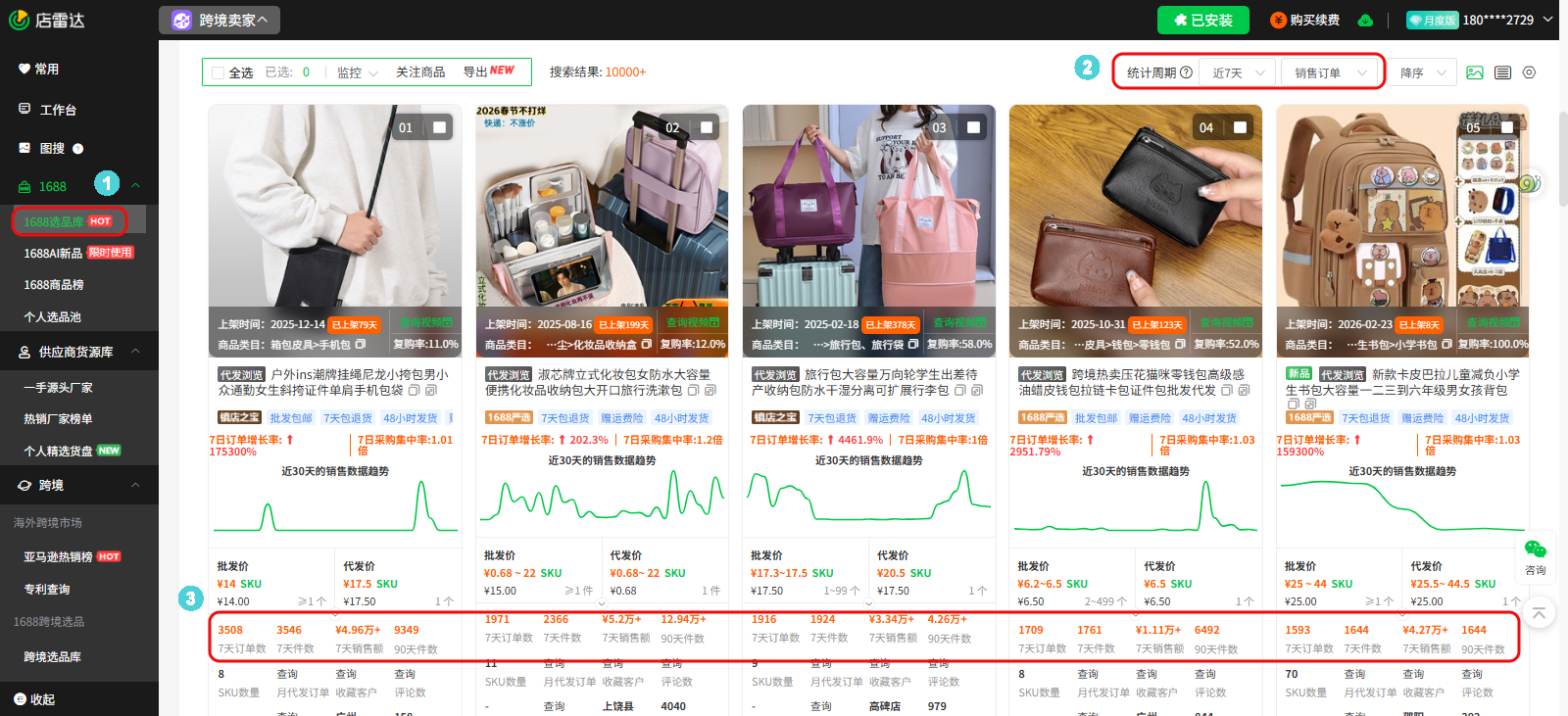Open the 近7天 period dropdown
Image resolution: width=1568 pixels, height=716 pixels.
[1238, 72]
